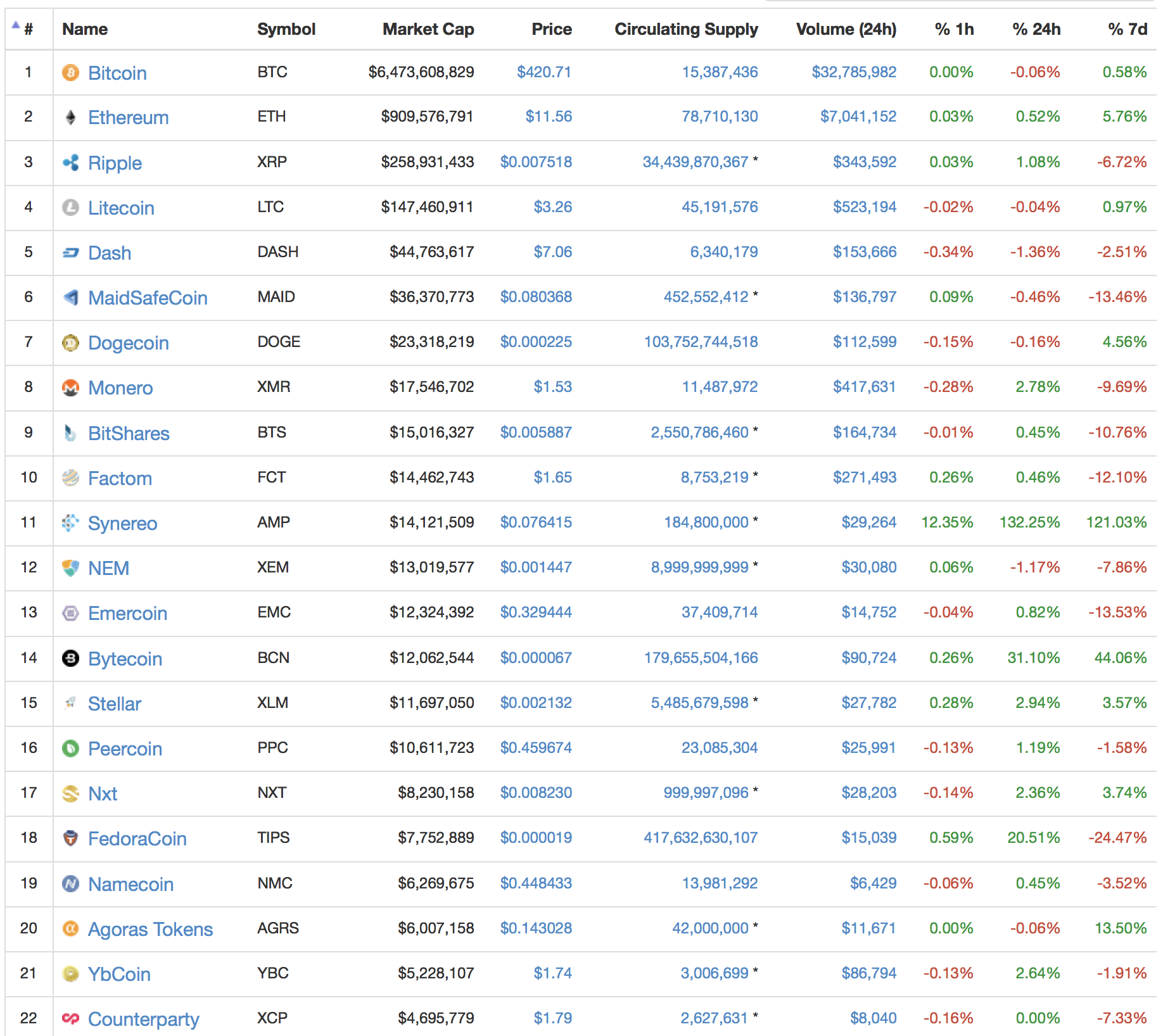Click Bitcoin price $420.71
This screenshot has width=1163, height=1036.
pos(544,72)
